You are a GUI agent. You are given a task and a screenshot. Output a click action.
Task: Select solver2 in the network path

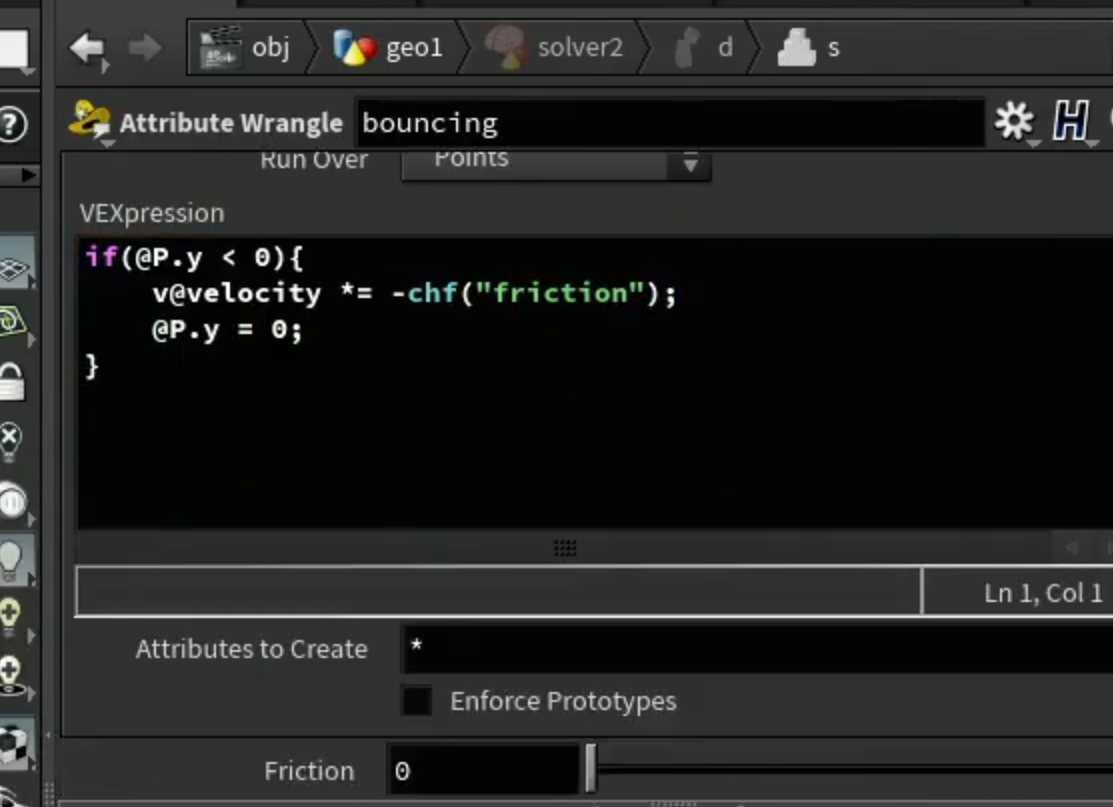pyautogui.click(x=554, y=48)
